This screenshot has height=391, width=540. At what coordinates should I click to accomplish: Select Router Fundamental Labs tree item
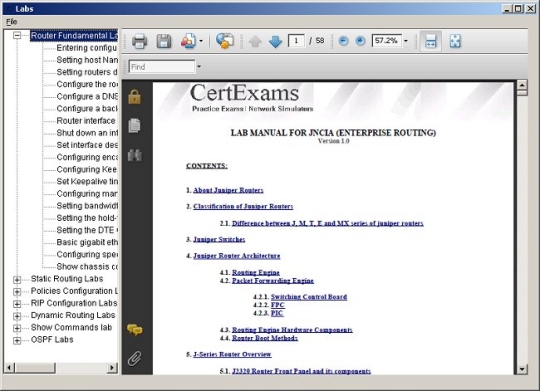click(74, 35)
